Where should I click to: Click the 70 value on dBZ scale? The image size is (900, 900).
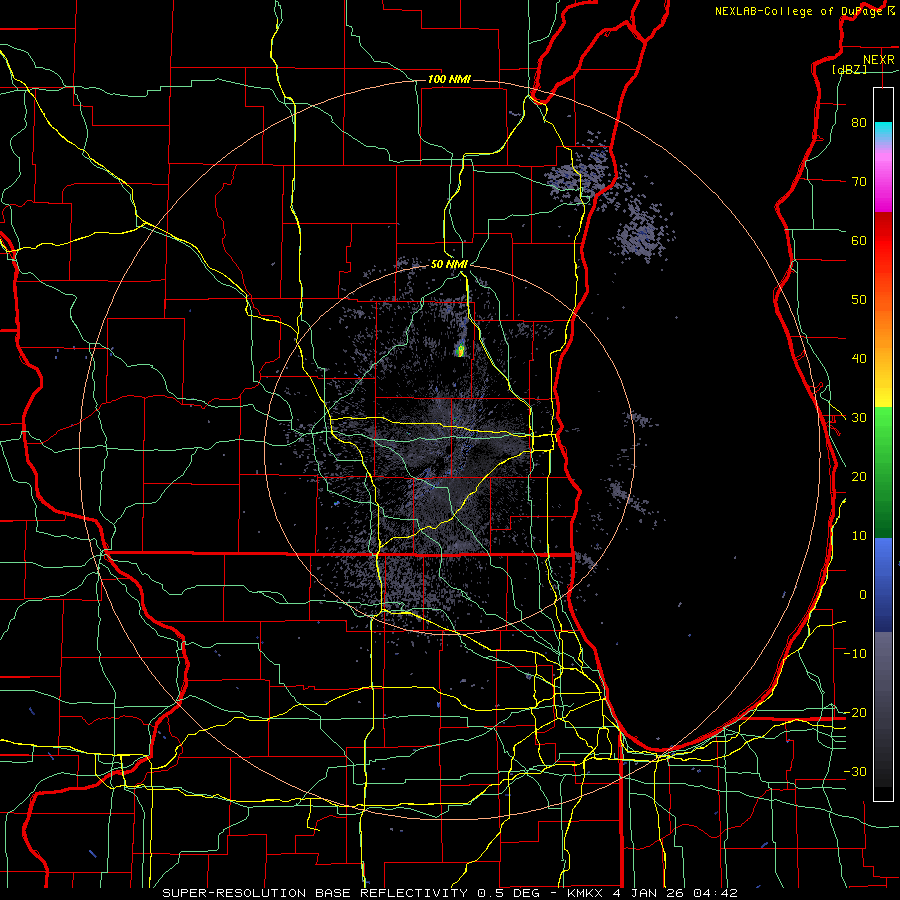click(859, 181)
